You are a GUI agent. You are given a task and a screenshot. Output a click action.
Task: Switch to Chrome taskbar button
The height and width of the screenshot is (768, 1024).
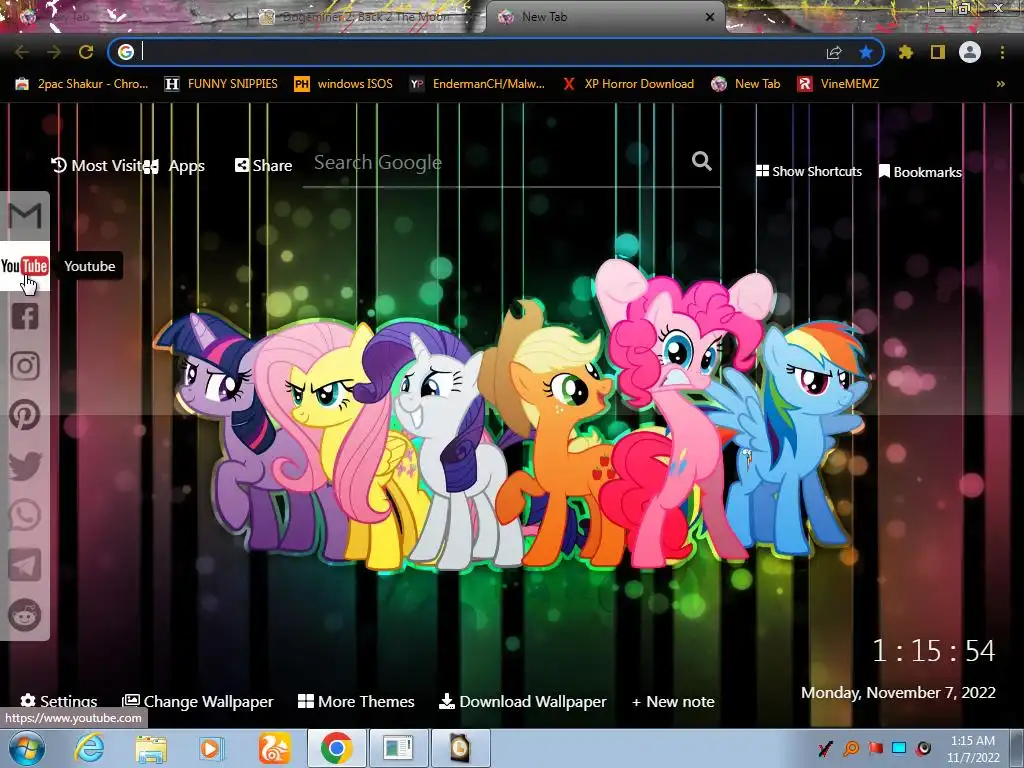tap(336, 748)
